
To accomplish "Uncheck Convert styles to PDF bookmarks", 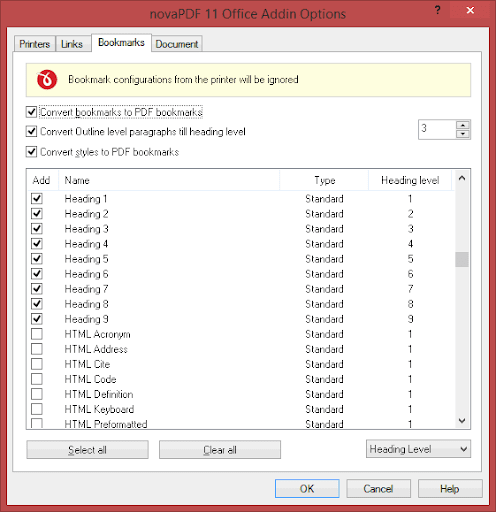I will (x=31, y=152).
